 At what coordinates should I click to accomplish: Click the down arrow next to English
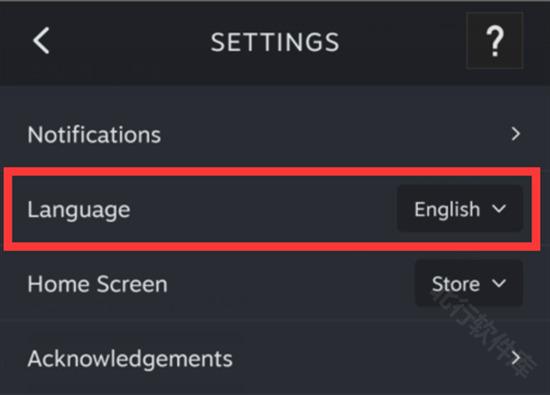tap(499, 209)
